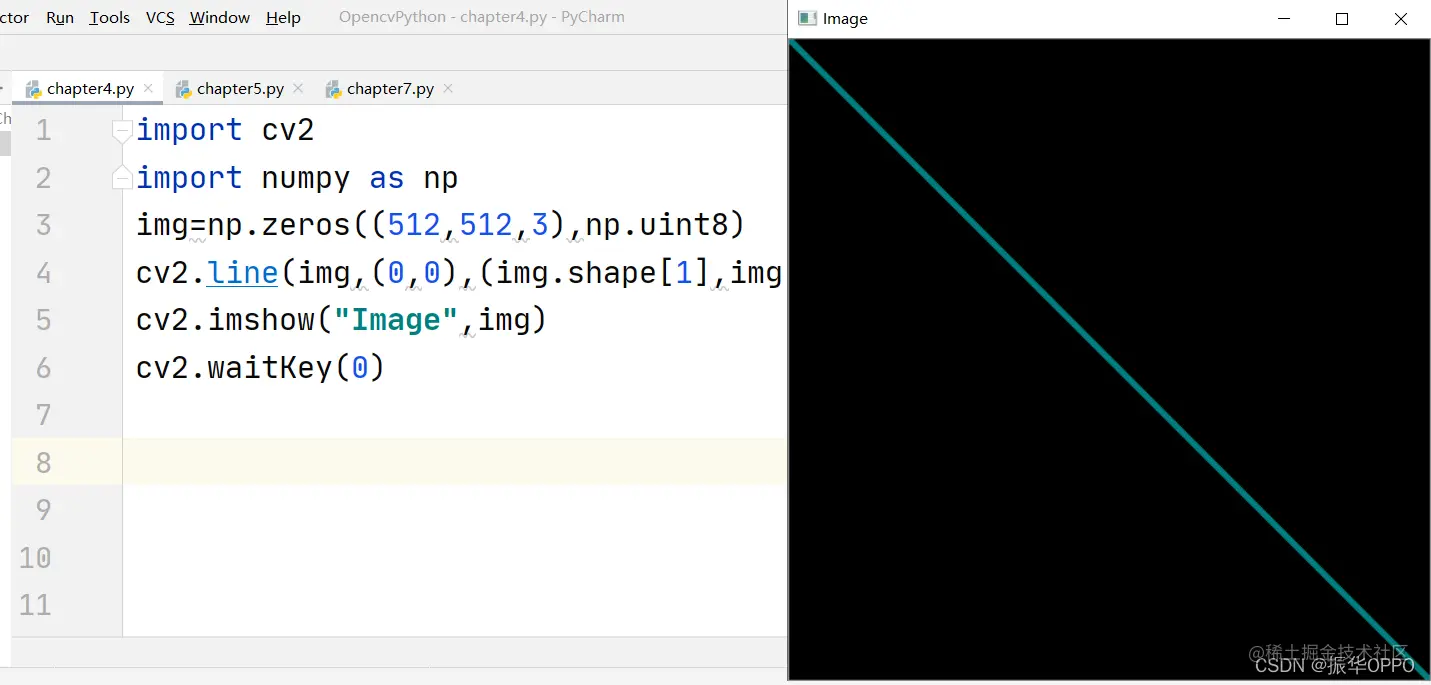This screenshot has height=685, width=1431.
Task: Click line number 11 in the gutter
Action: (x=35, y=605)
